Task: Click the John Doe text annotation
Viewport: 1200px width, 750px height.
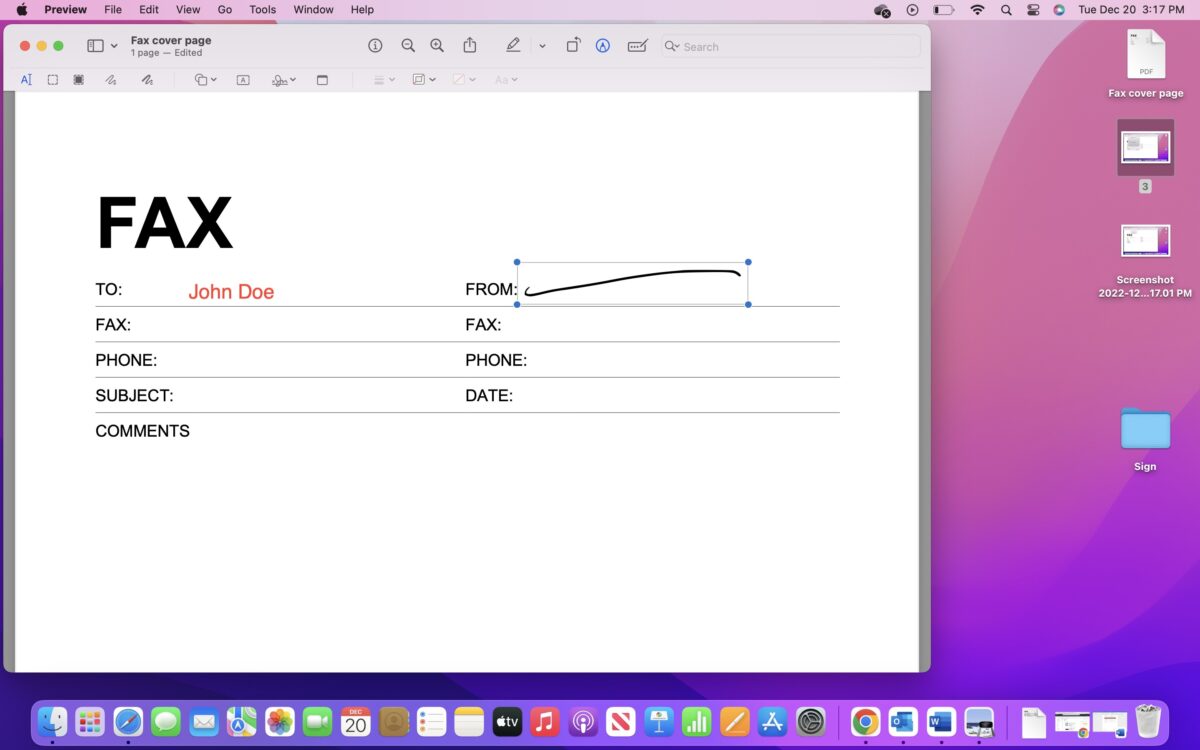Action: coord(231,292)
